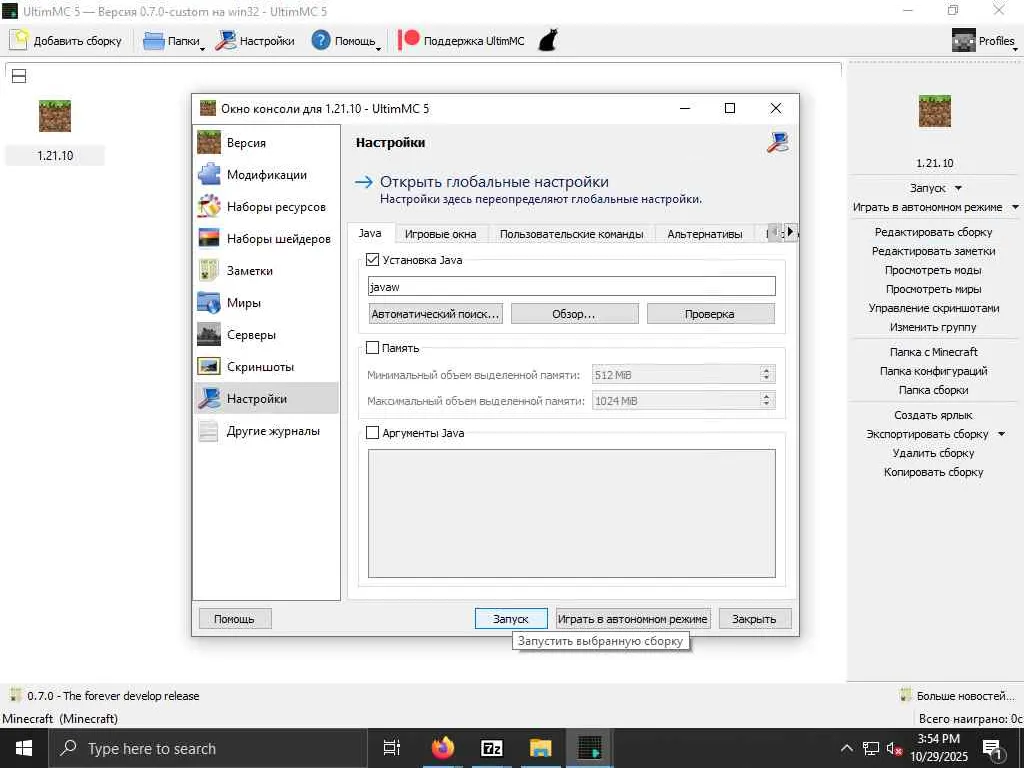
Task: Click the Windows search box
Action: tap(208, 748)
